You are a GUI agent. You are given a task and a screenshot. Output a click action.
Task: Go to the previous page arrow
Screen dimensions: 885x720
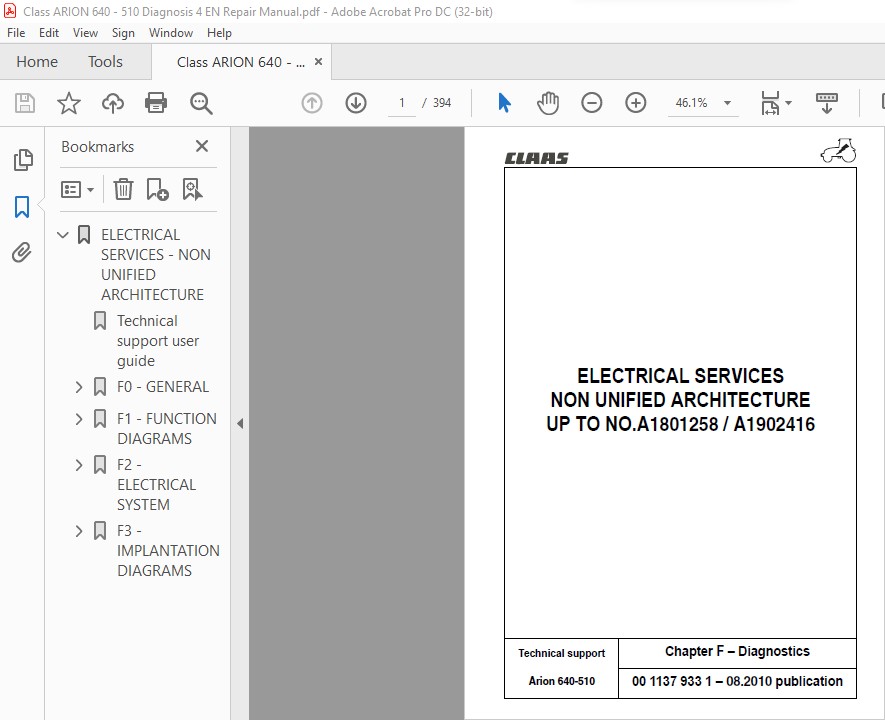[312, 103]
